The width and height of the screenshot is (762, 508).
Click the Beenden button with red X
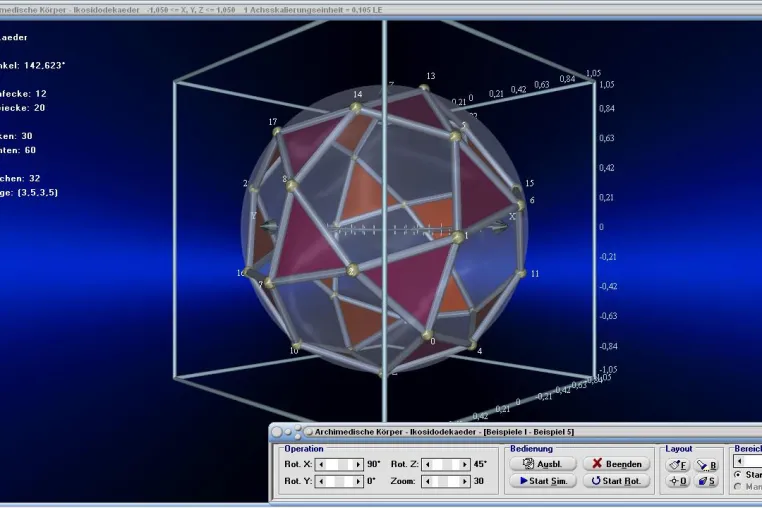point(617,464)
